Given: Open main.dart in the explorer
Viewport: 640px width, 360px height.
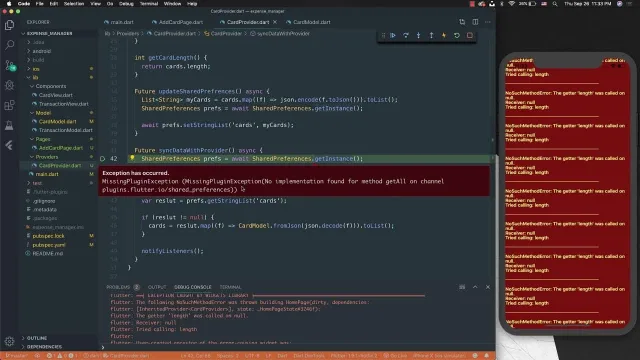Looking at the screenshot, I should pos(47,174).
